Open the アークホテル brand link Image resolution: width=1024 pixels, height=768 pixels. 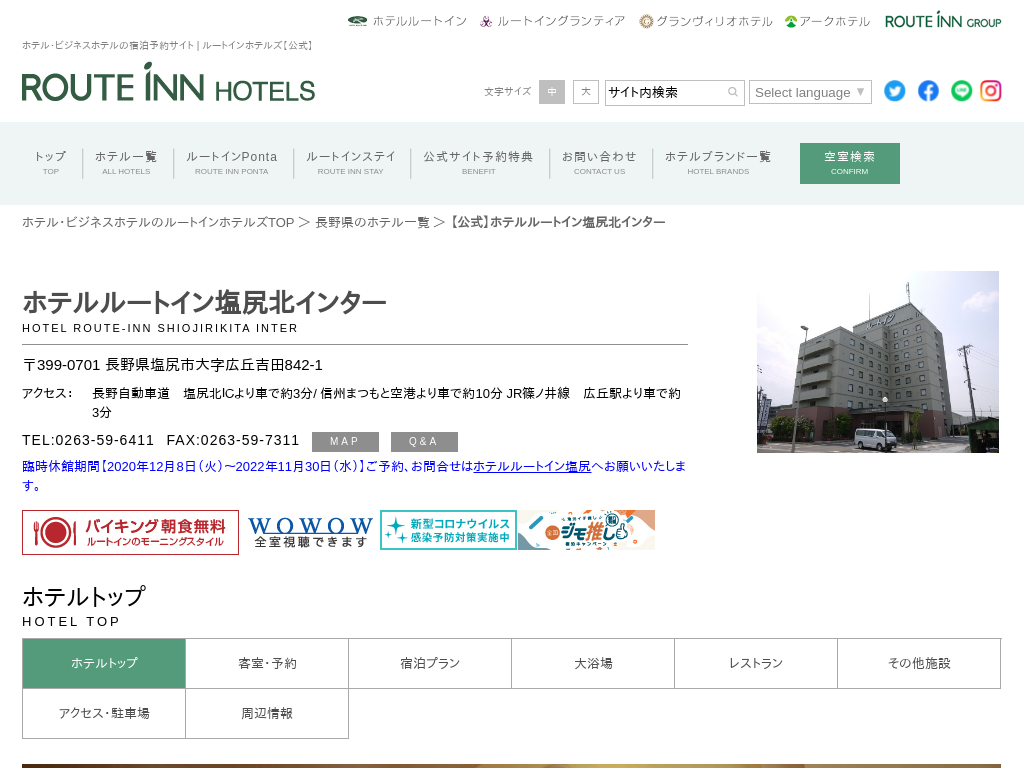click(x=827, y=22)
